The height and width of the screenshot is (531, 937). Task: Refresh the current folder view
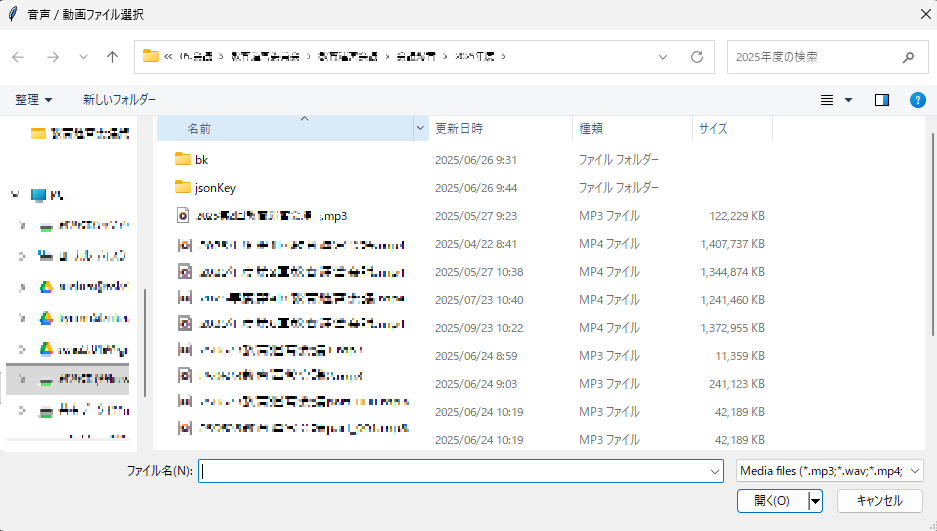(x=697, y=57)
